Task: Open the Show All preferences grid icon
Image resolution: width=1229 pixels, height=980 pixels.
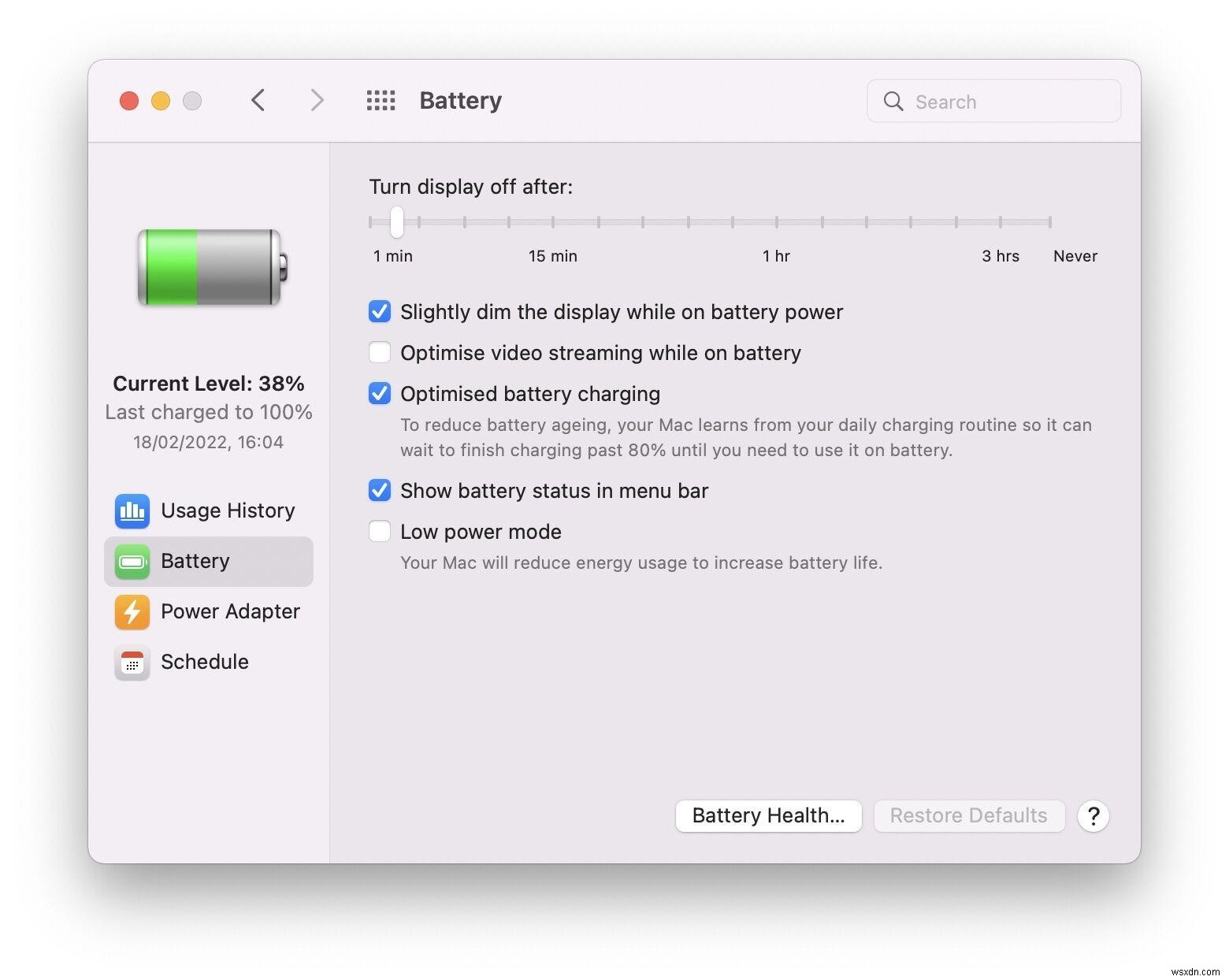Action: [x=381, y=100]
